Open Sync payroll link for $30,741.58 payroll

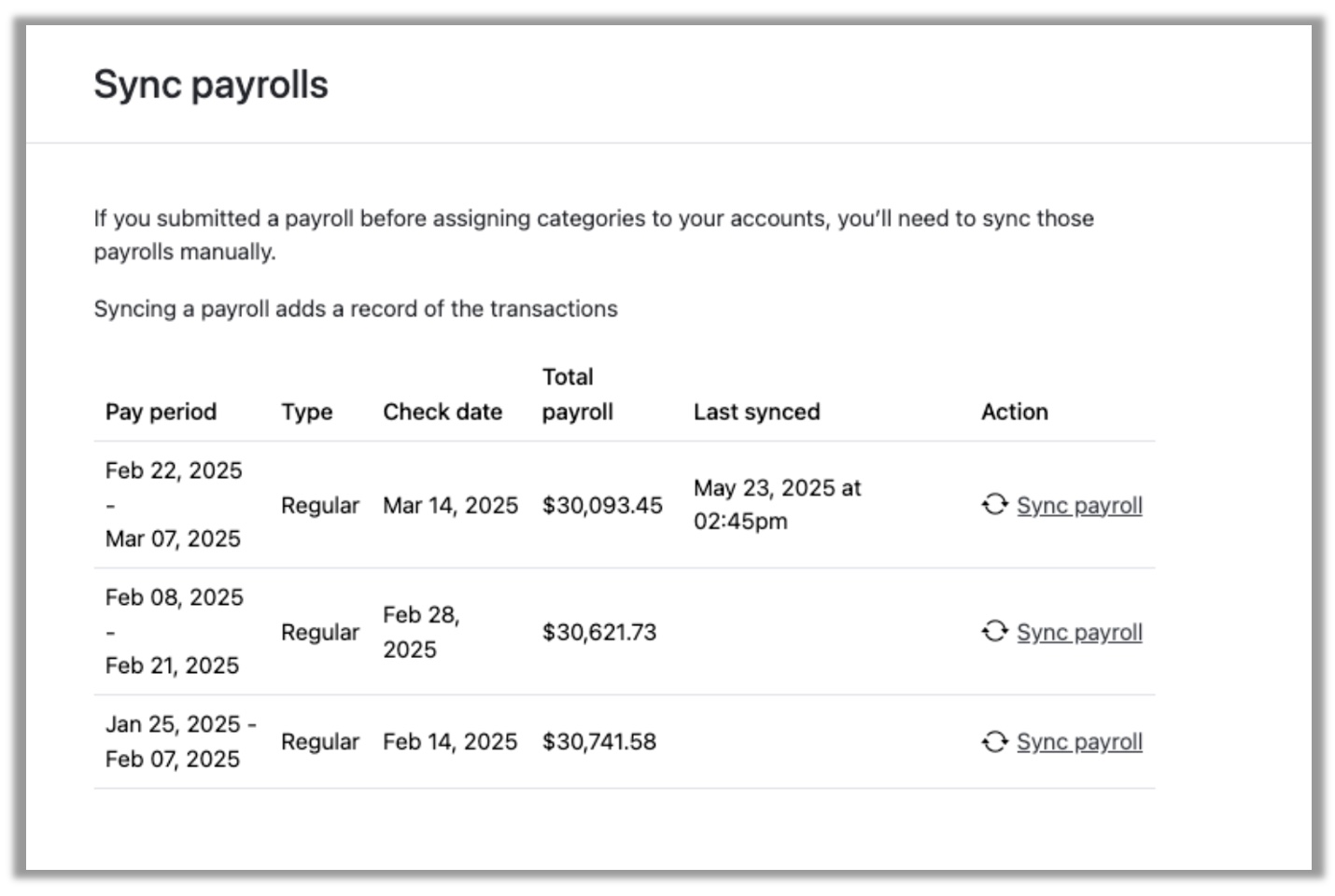tap(1079, 742)
